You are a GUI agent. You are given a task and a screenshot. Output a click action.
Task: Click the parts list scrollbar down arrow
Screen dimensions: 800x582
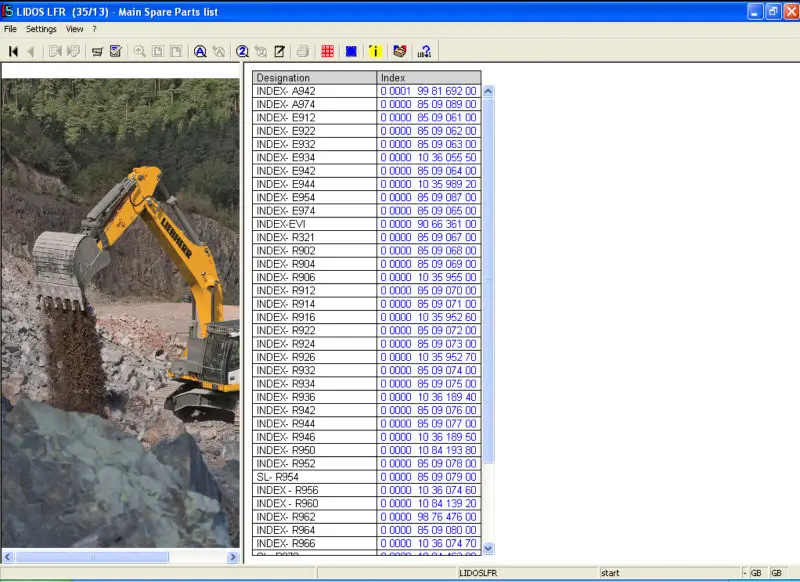(x=488, y=548)
